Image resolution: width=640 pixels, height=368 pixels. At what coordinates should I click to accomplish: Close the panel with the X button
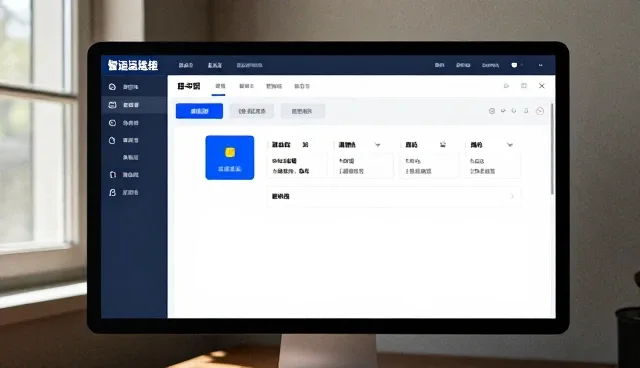tap(542, 86)
